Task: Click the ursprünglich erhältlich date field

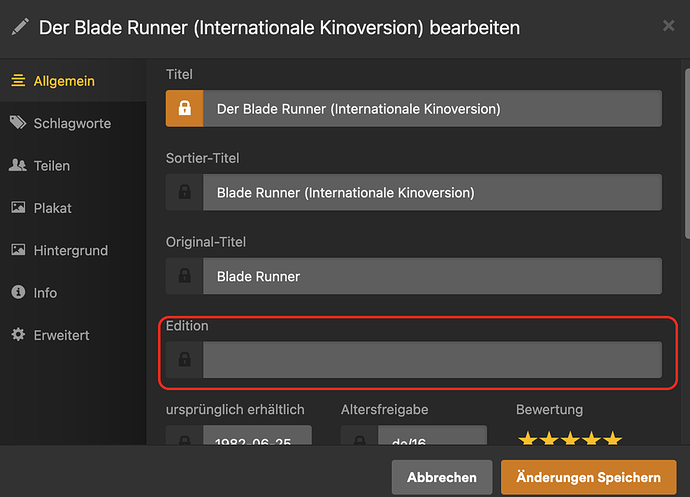Action: click(x=257, y=435)
